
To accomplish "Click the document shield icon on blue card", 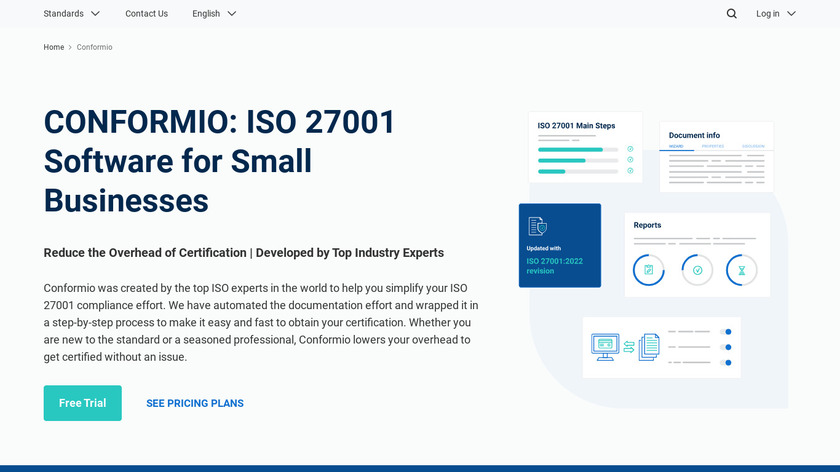I will (537, 226).
